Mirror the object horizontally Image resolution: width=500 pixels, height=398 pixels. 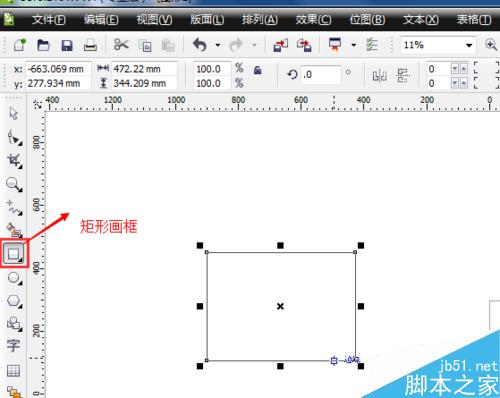[x=379, y=76]
